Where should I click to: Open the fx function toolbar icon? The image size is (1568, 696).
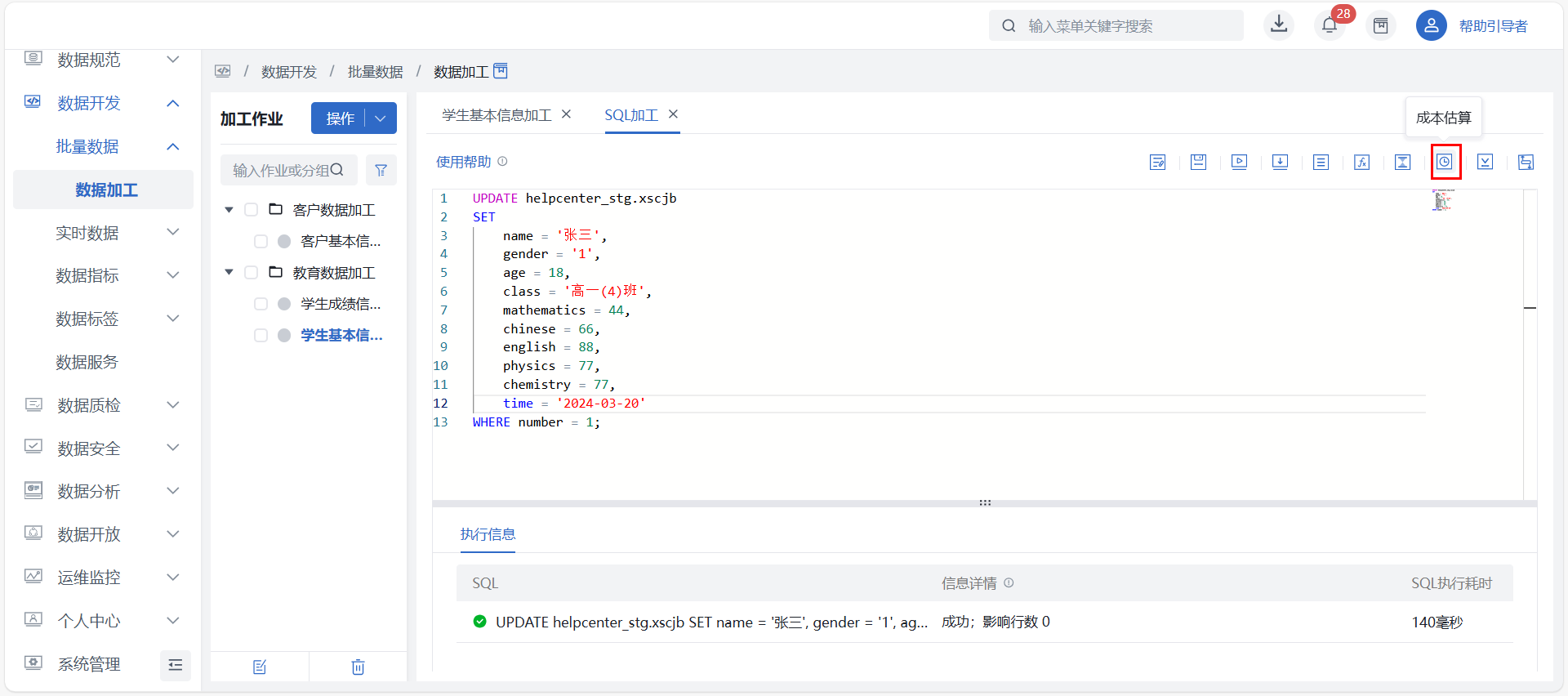[x=1361, y=162]
